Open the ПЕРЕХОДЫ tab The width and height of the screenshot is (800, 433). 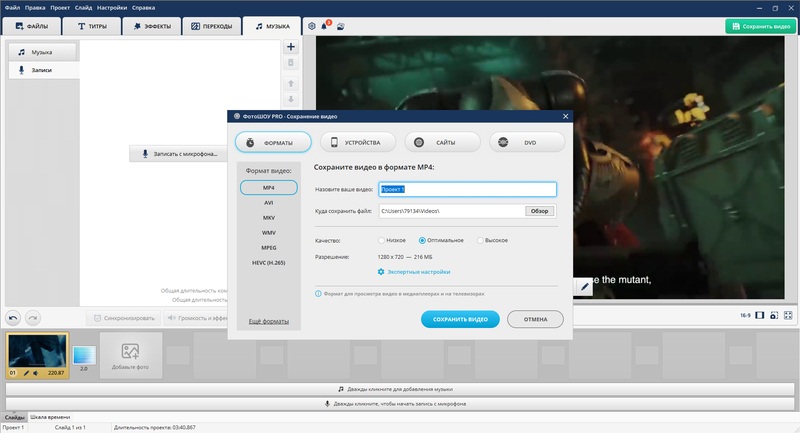[x=211, y=26]
